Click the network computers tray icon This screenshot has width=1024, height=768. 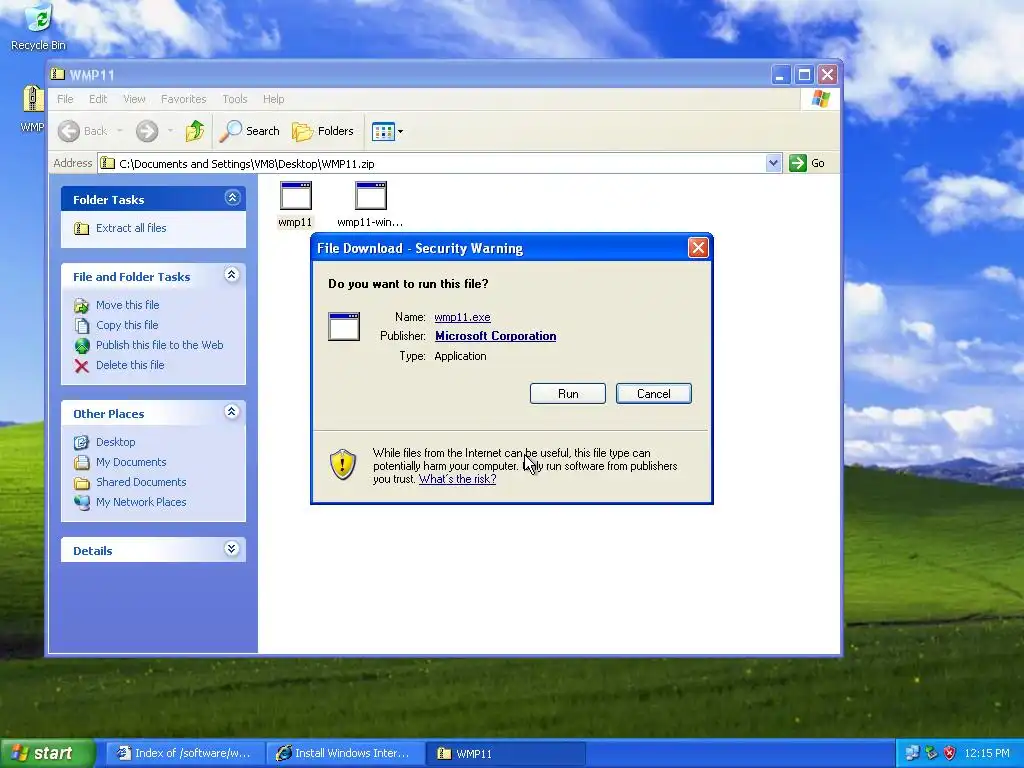[912, 753]
